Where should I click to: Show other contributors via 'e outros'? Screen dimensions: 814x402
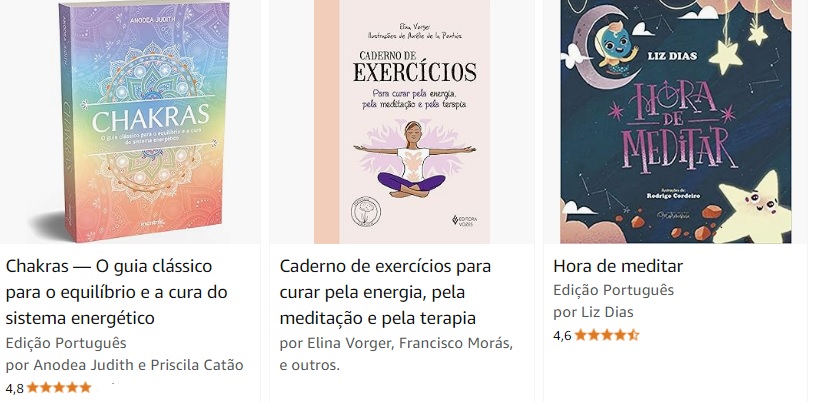click(x=309, y=365)
